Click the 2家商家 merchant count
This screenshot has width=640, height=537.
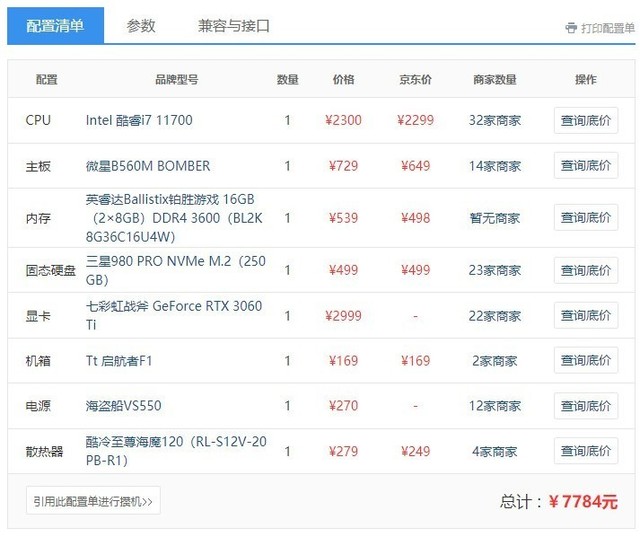[495, 361]
